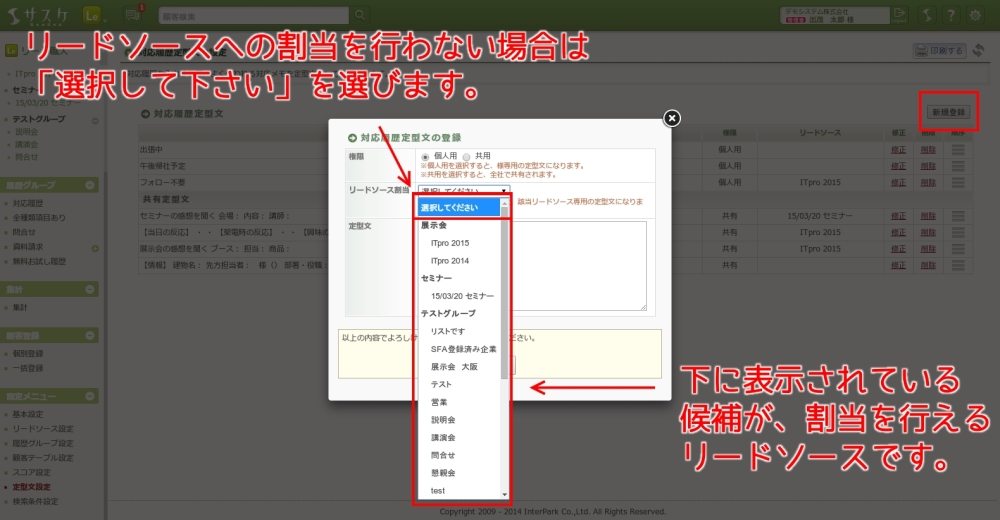Image resolution: width=1000 pixels, height=520 pixels.
Task: Close the registration dialog with X
Action: point(672,118)
